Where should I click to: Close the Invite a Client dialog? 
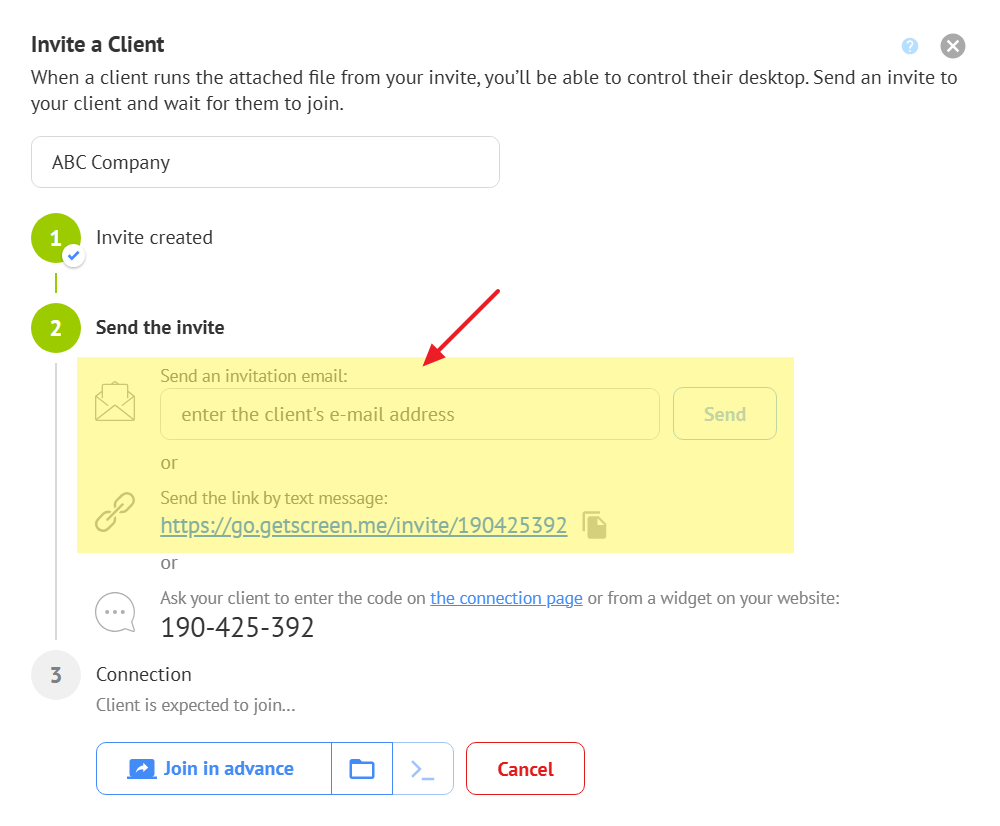pyautogui.click(x=952, y=46)
